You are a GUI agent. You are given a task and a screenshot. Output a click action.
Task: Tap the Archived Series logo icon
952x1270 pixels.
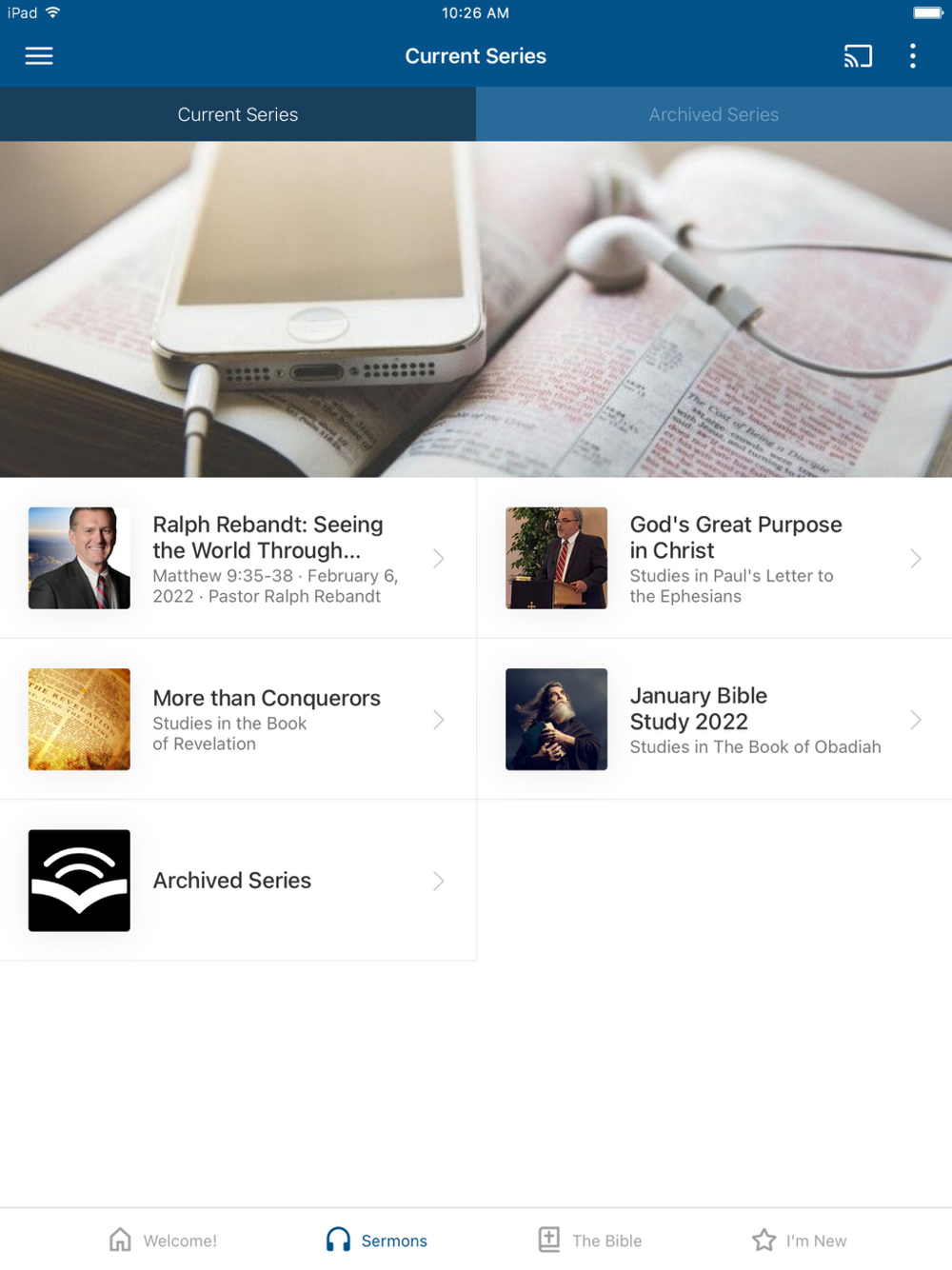coord(79,881)
